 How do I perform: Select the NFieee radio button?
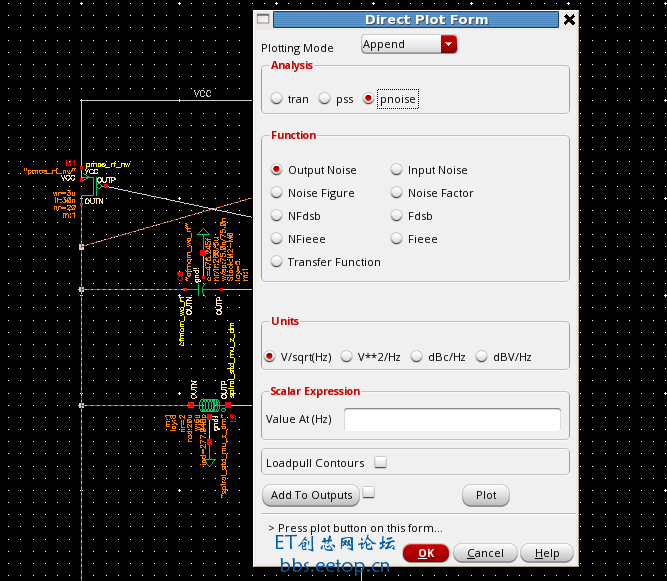click(x=276, y=239)
